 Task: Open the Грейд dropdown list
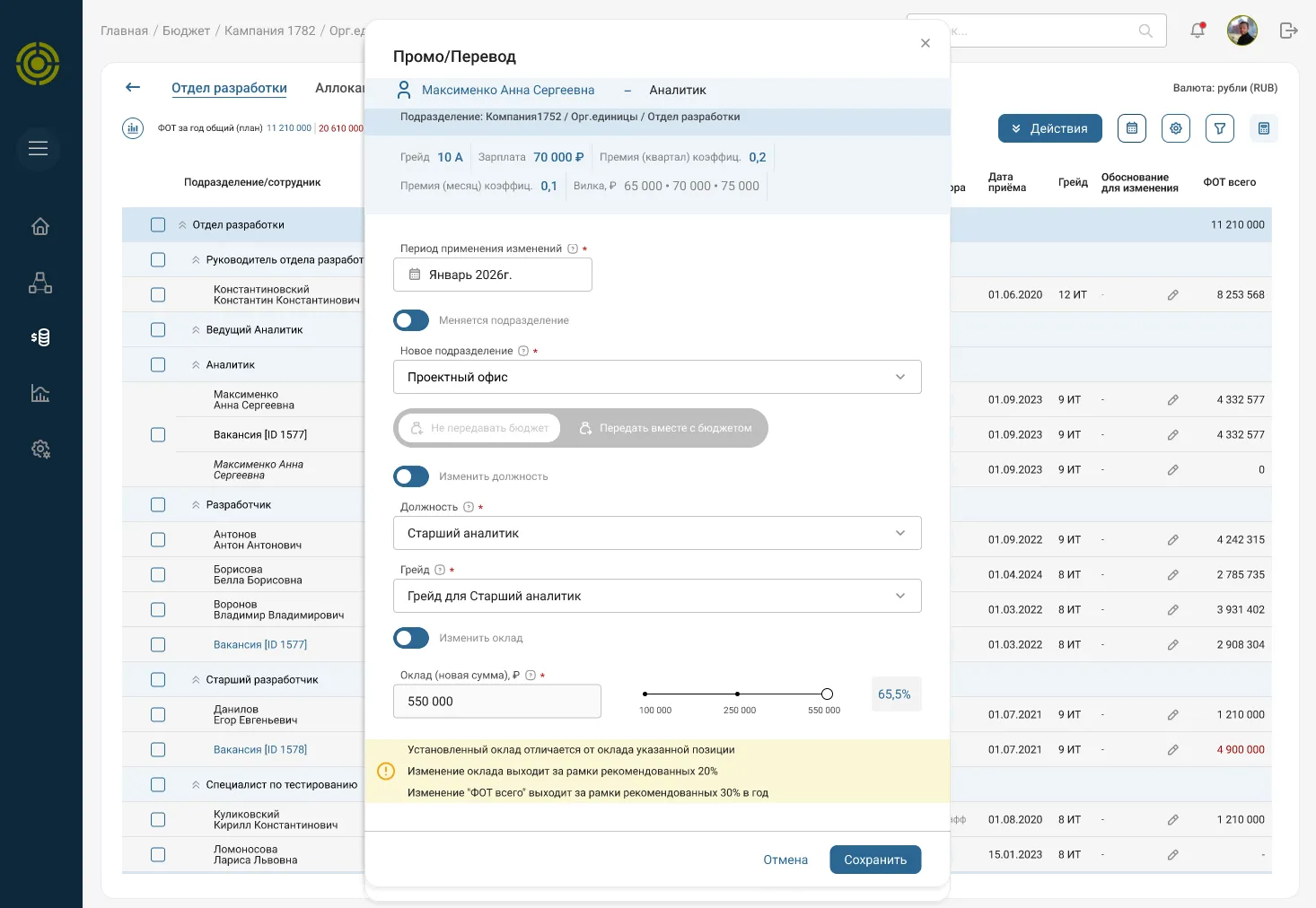coord(657,596)
